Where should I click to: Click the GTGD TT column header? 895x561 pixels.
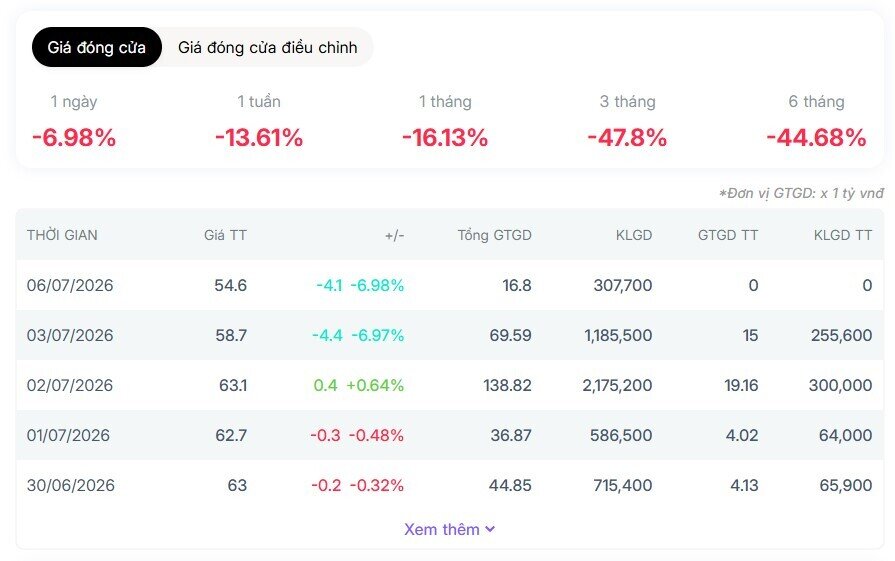(728, 235)
